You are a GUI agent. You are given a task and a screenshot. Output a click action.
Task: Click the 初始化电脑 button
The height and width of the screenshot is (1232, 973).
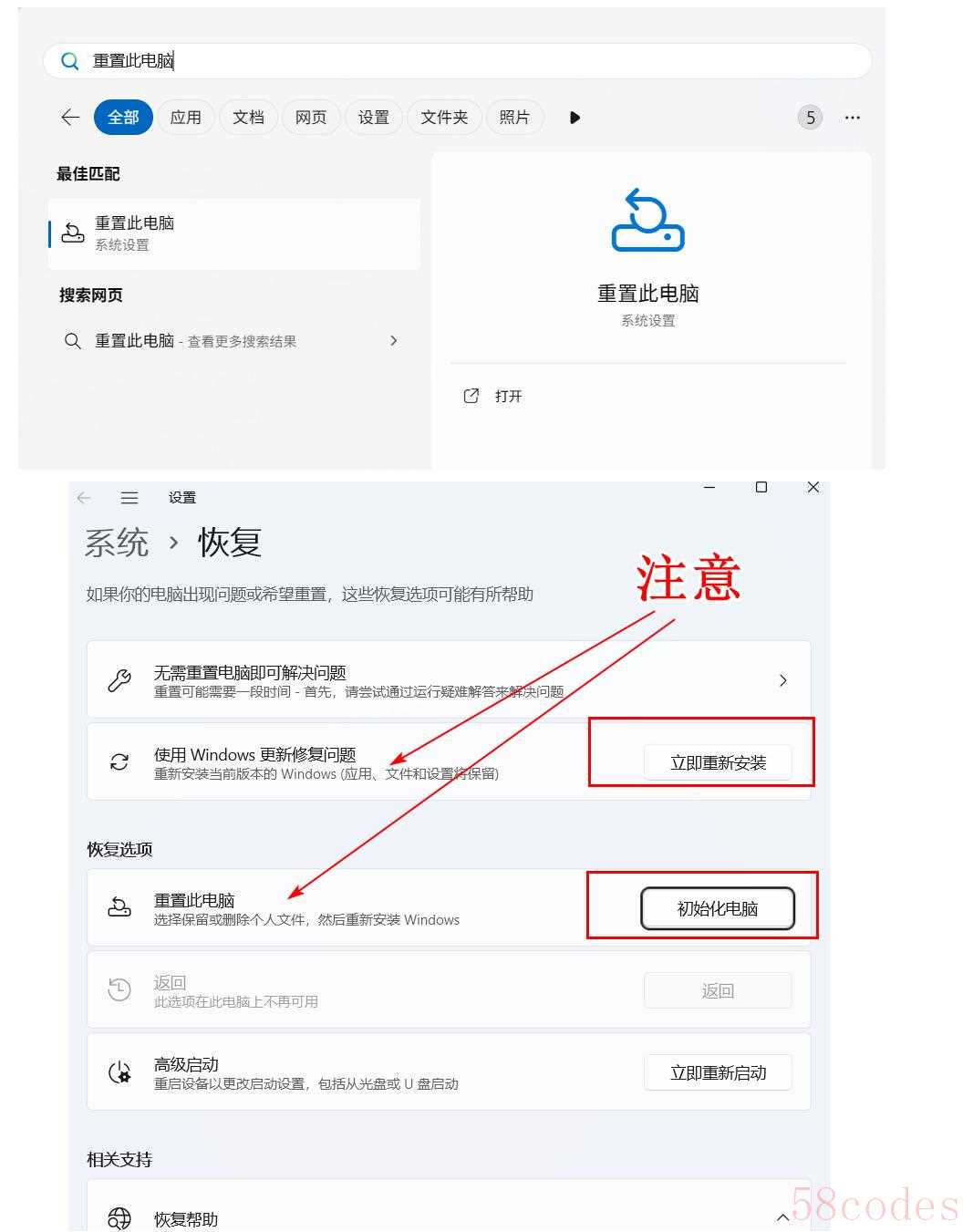tap(718, 908)
